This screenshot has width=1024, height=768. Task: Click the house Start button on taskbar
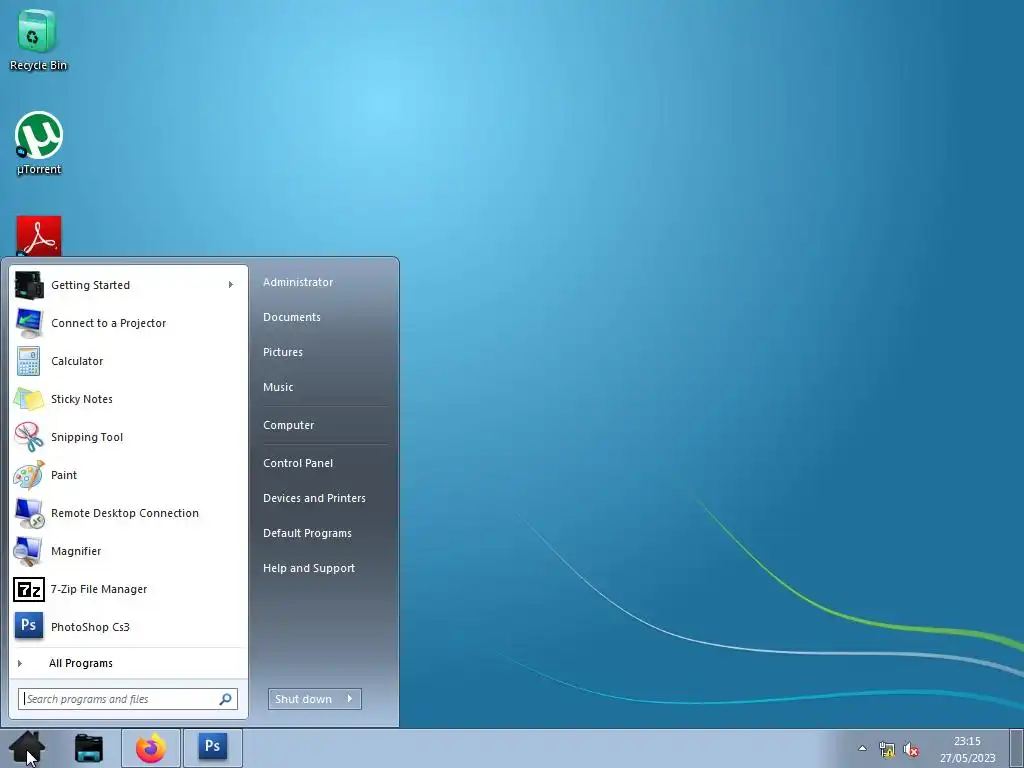click(x=27, y=748)
